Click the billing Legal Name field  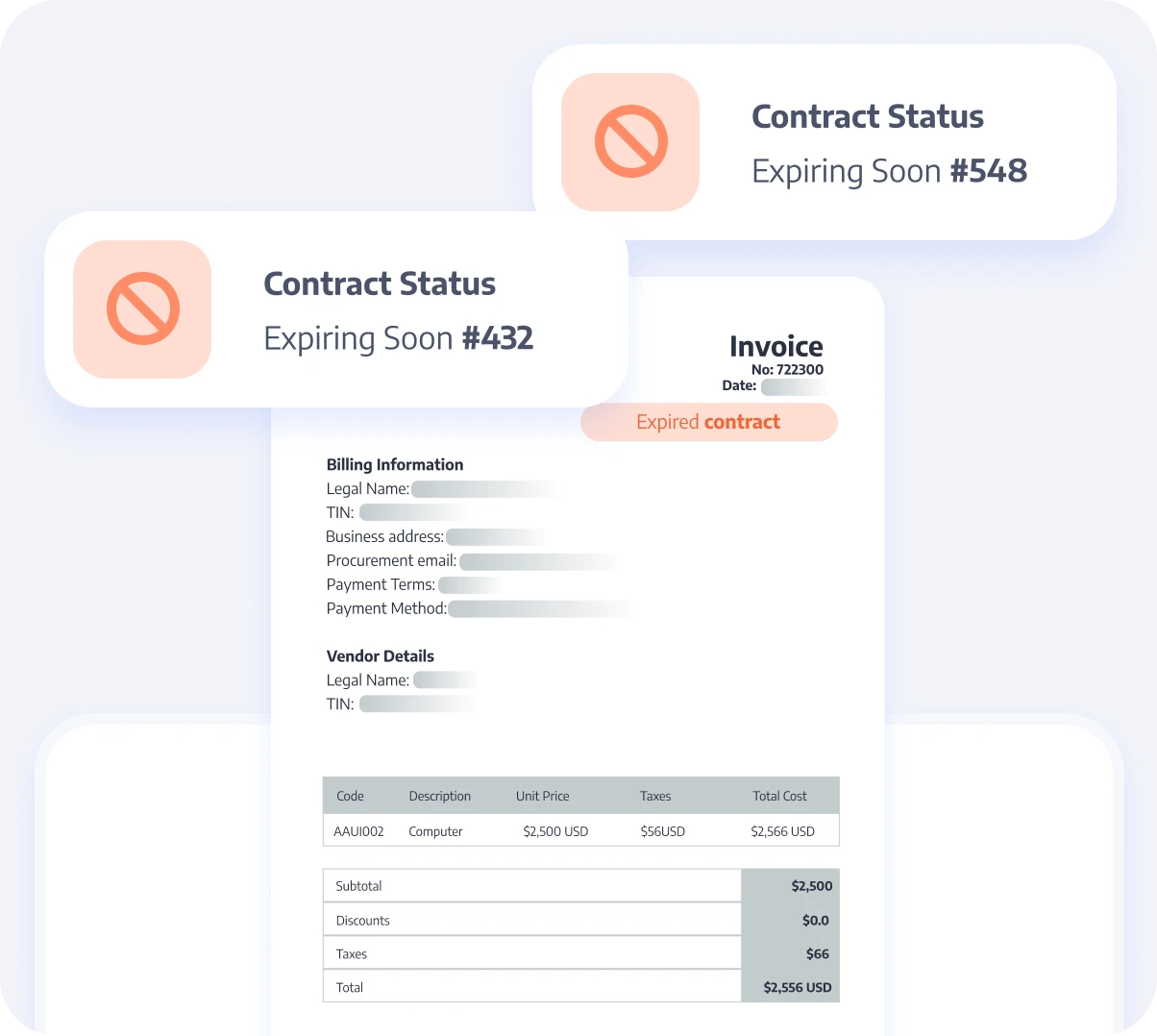point(483,489)
